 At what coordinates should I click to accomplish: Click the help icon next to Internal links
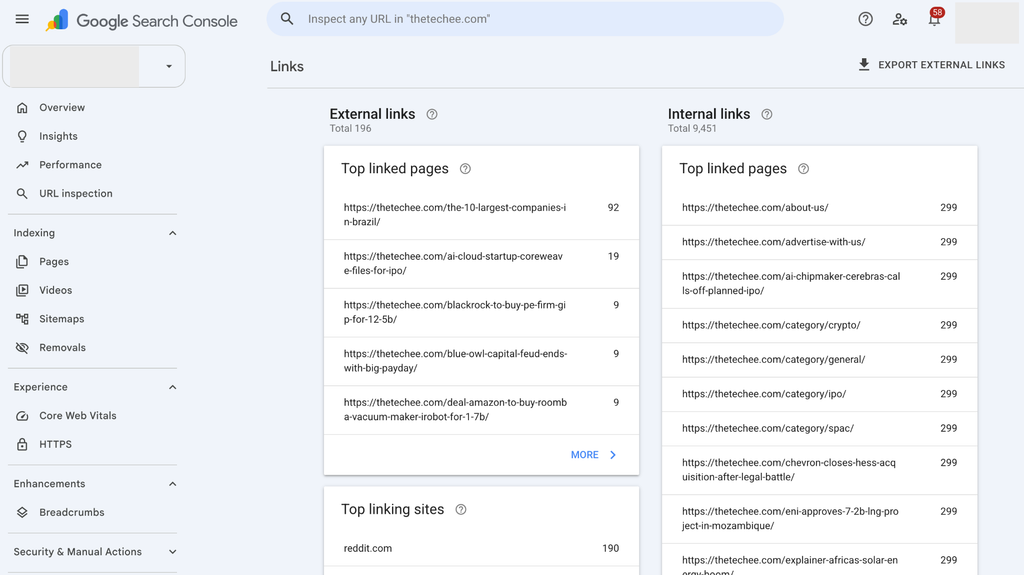click(x=767, y=114)
